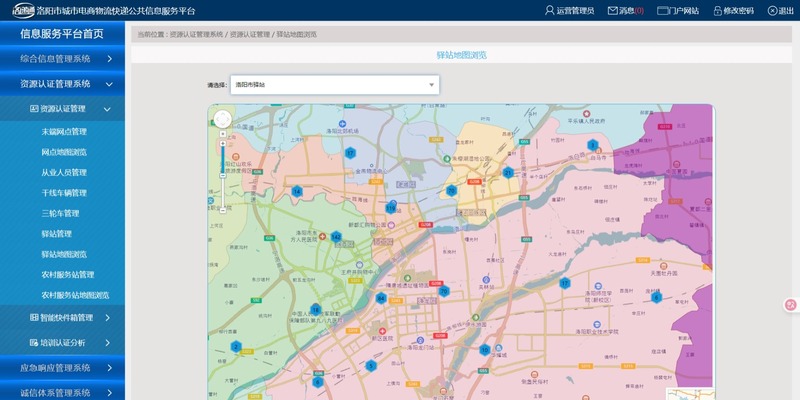800x400 pixels.
Task: Click the 资源认证管理 sidebar icon
Action: pyautogui.click(x=34, y=109)
